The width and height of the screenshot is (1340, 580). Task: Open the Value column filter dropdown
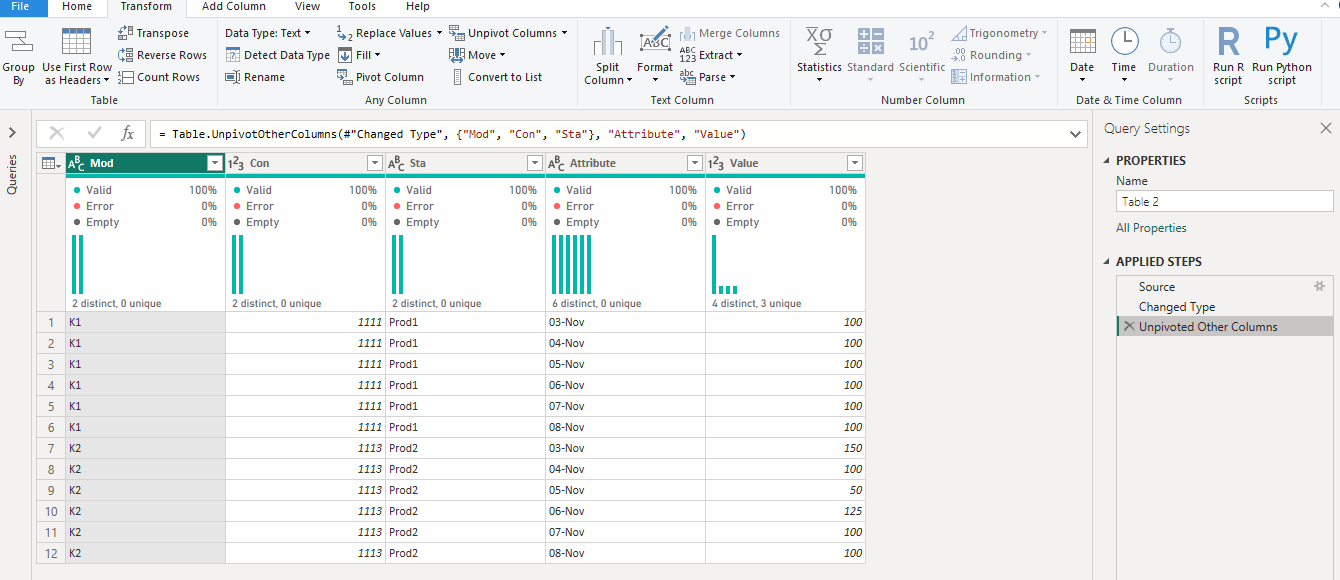[x=855, y=163]
